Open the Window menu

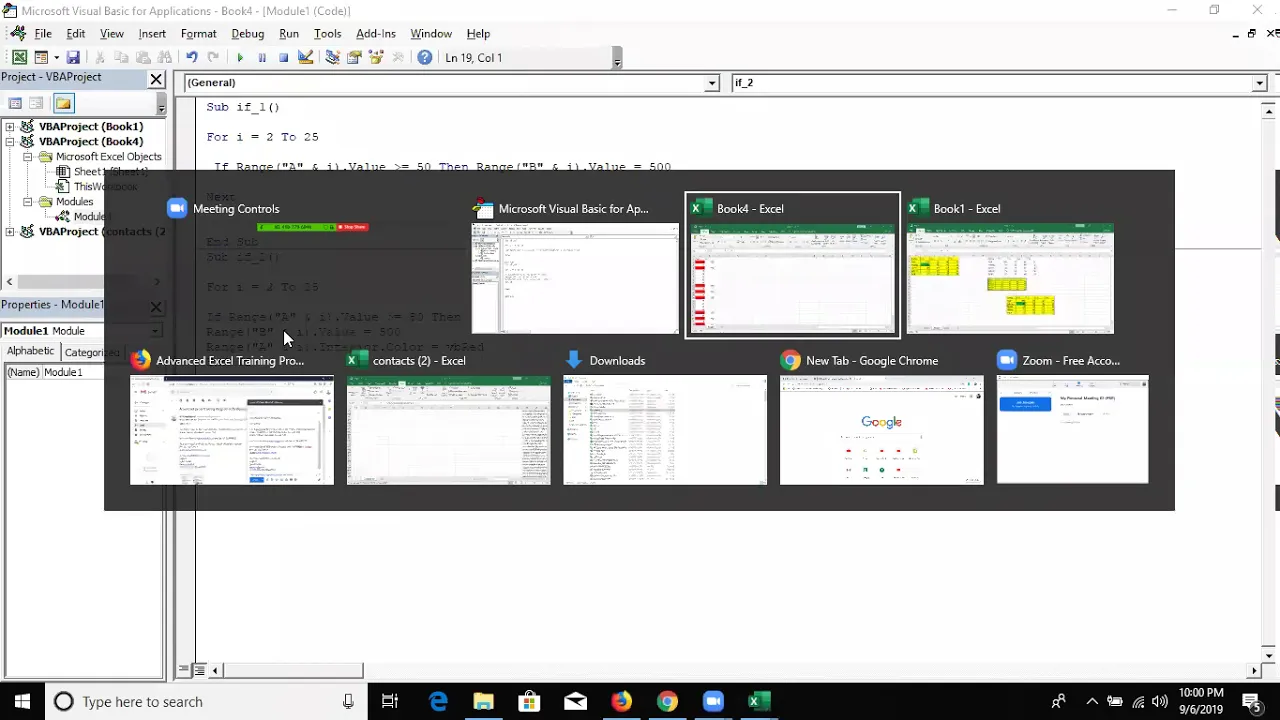431,34
